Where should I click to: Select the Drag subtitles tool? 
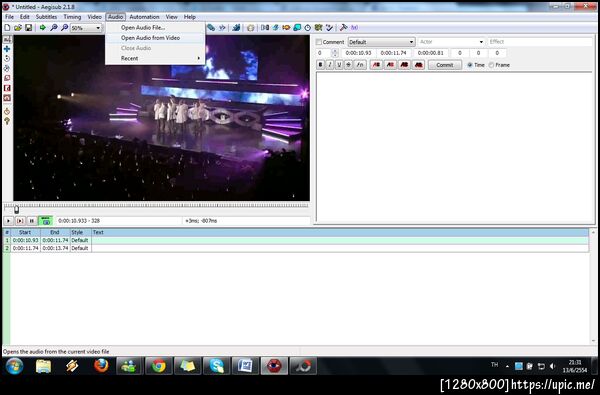pyautogui.click(x=7, y=49)
